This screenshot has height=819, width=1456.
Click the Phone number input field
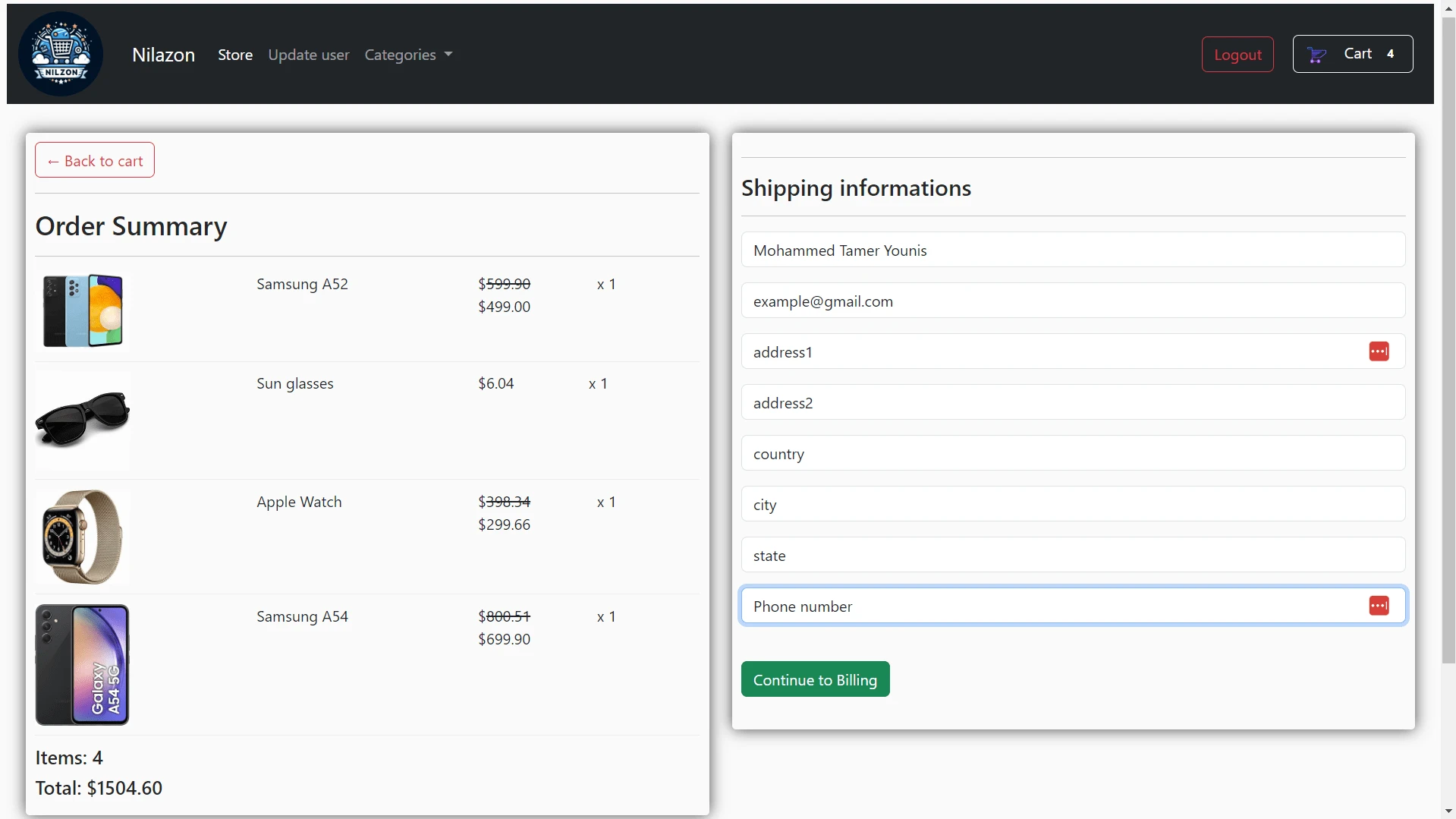click(1073, 606)
